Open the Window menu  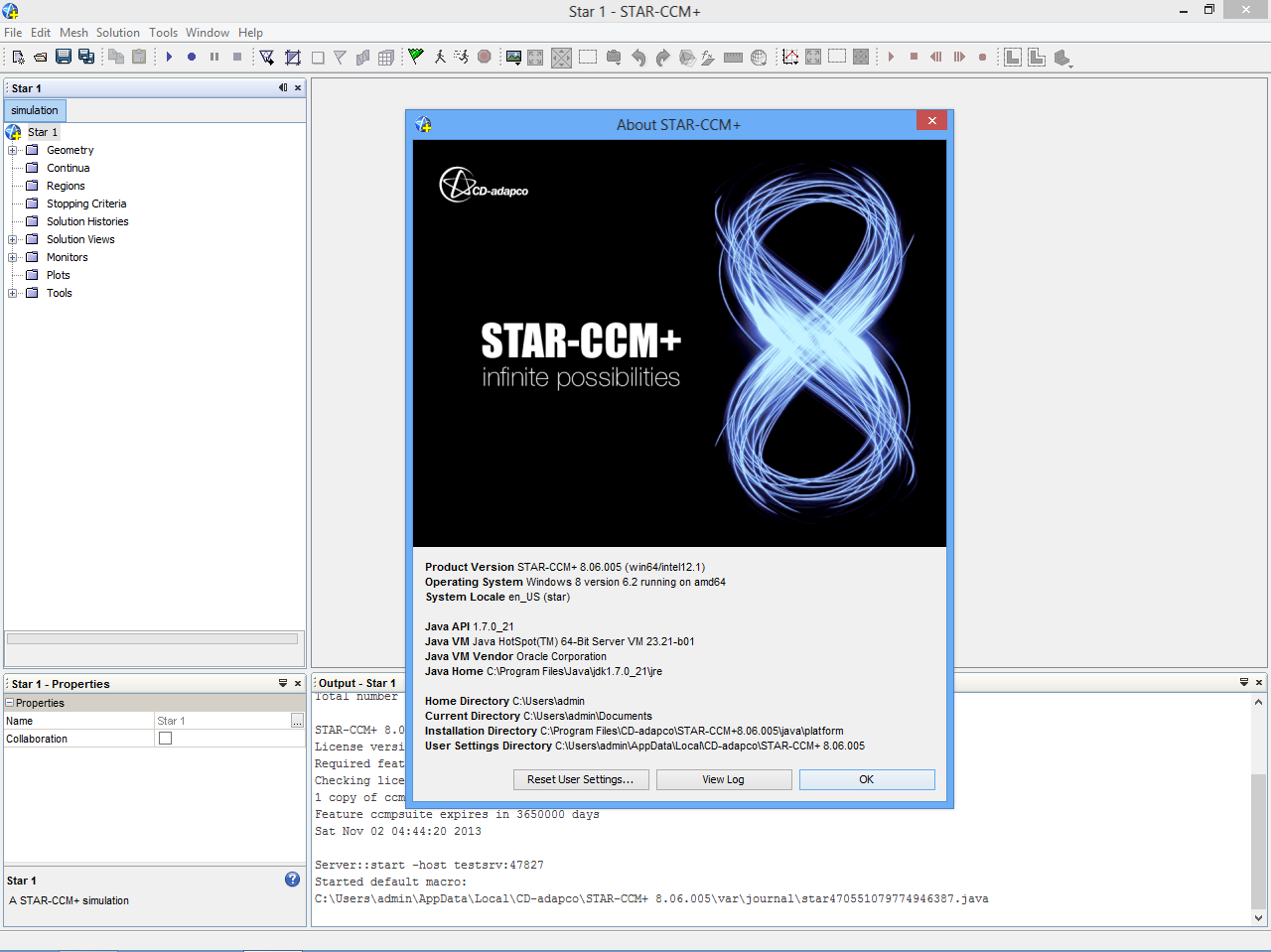click(208, 33)
